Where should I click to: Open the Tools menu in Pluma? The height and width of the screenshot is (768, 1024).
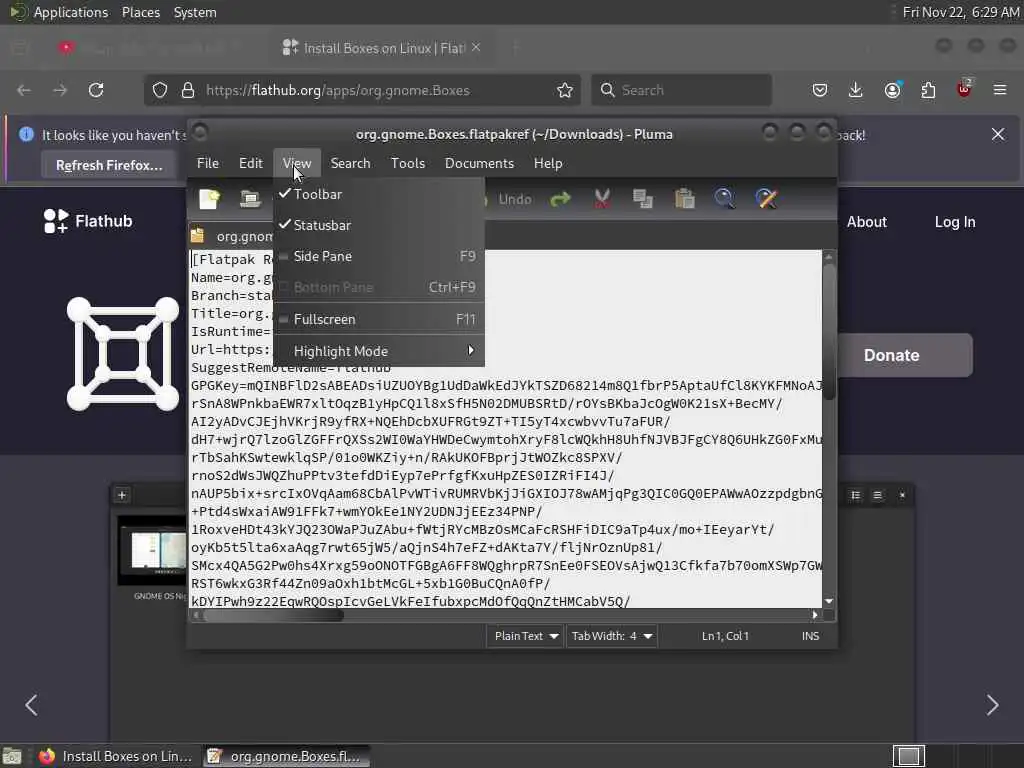click(408, 163)
